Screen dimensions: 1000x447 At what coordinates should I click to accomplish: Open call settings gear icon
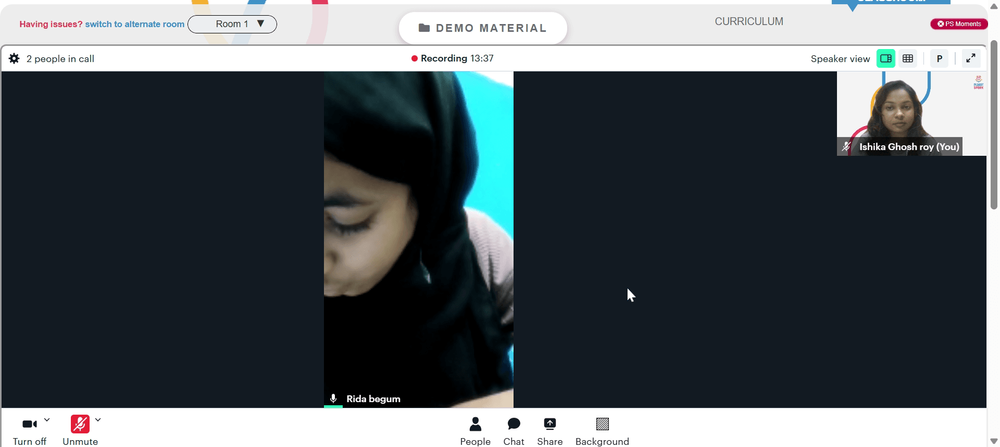click(x=14, y=59)
